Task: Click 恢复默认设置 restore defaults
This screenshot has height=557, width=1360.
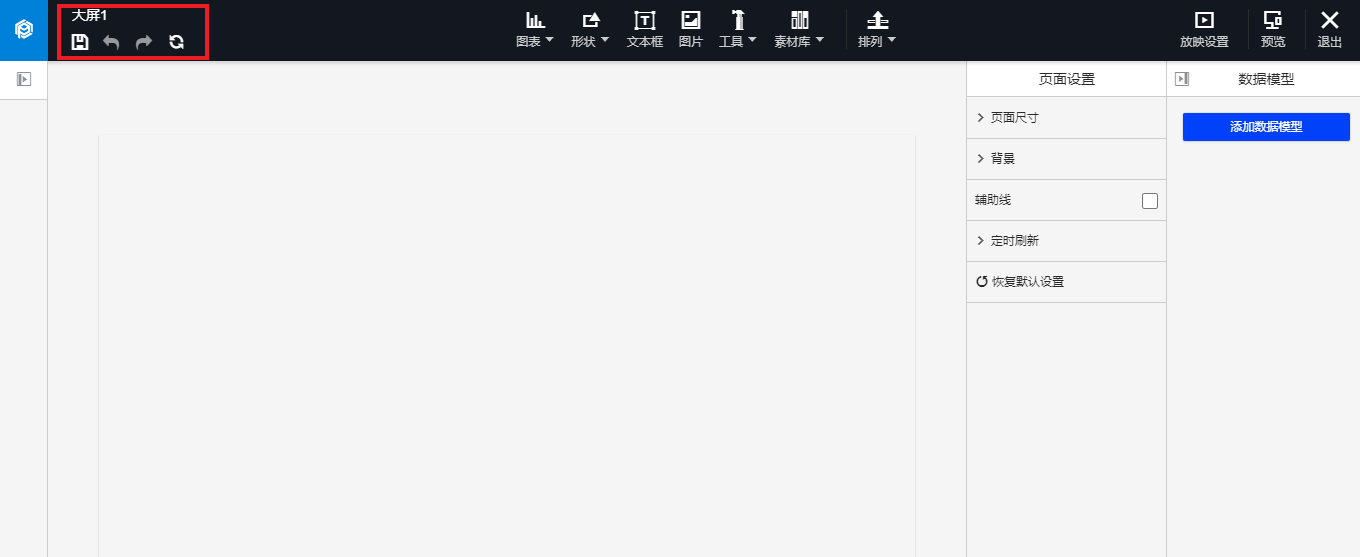Action: [x=1020, y=282]
